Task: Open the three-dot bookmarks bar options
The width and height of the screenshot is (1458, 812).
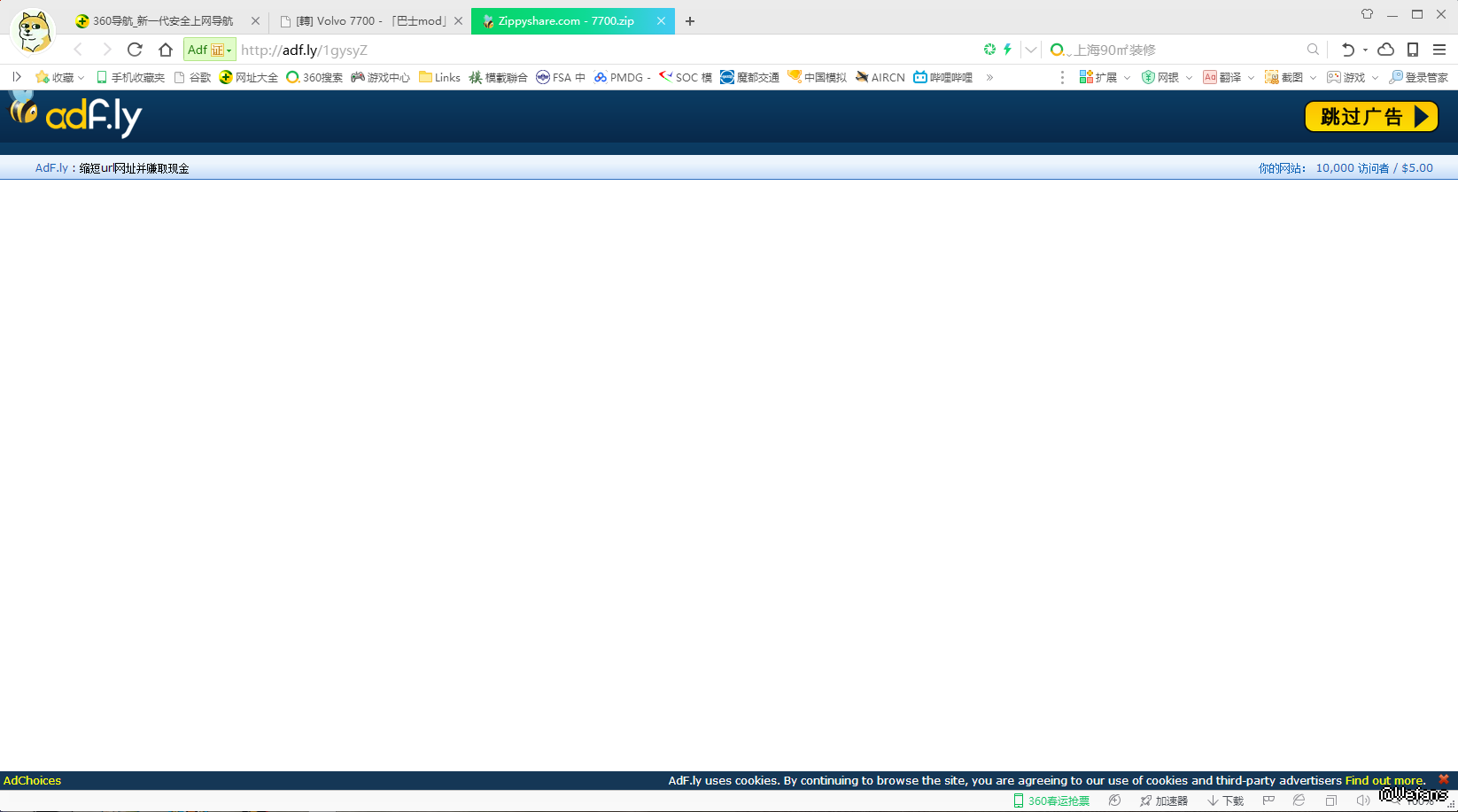Action: [x=1062, y=78]
